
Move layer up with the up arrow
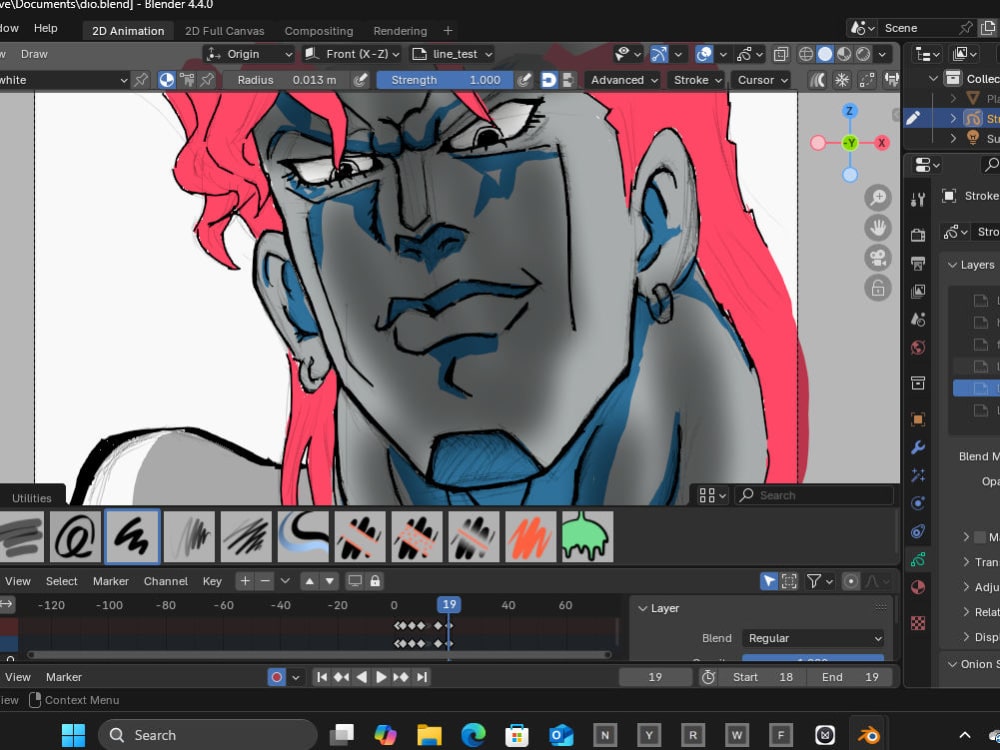(309, 581)
